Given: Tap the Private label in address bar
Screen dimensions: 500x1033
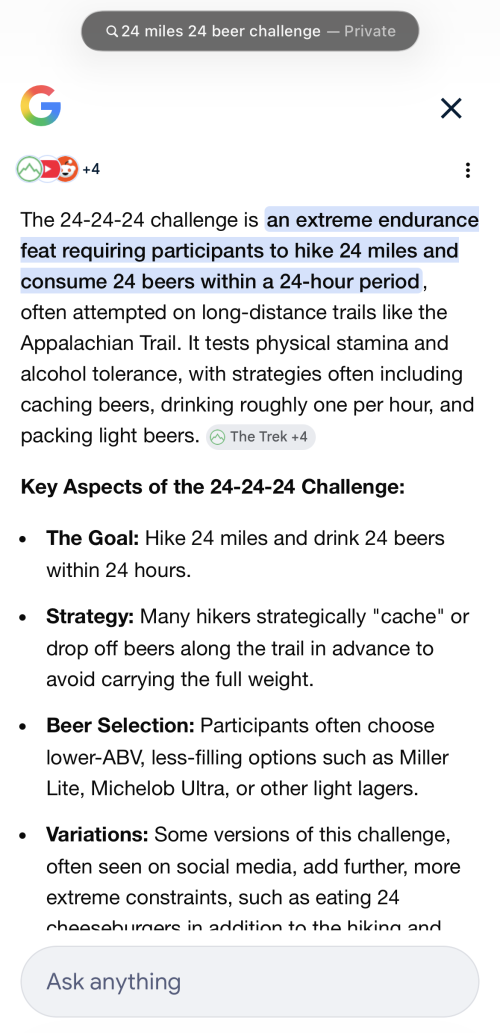Looking at the screenshot, I should coord(370,31).
